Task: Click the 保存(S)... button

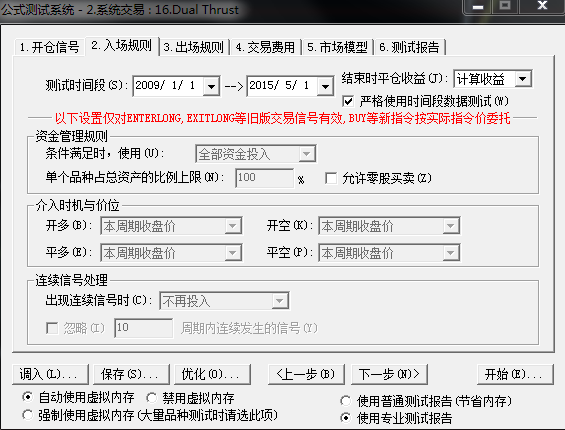Action: pos(131,374)
